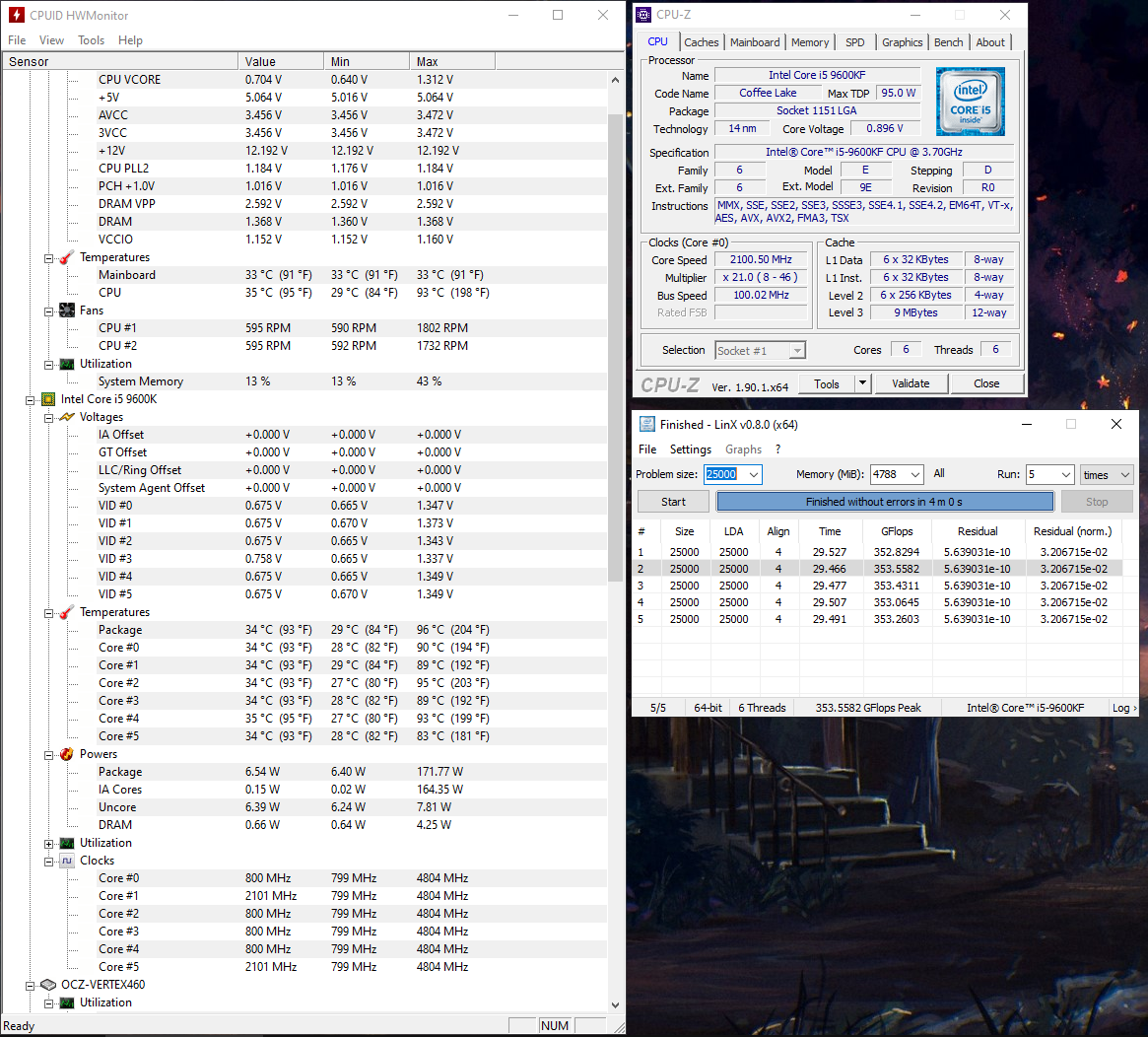Open the LinX question mark help menu
Viewport: 1148px width, 1037px height.
(778, 449)
